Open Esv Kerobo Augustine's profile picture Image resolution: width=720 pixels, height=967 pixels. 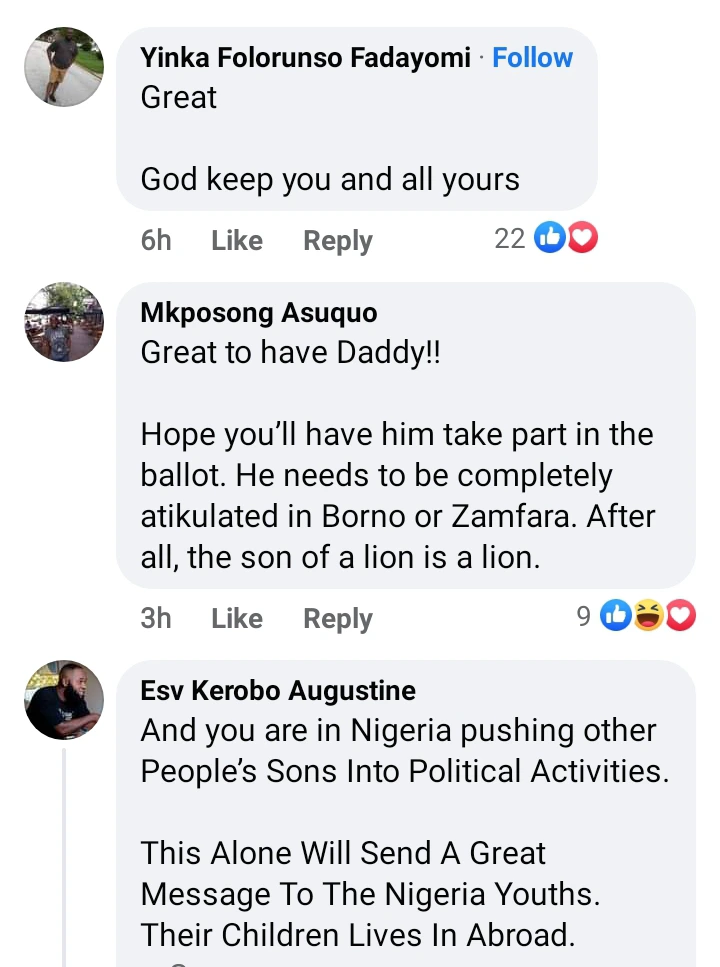tap(64, 699)
